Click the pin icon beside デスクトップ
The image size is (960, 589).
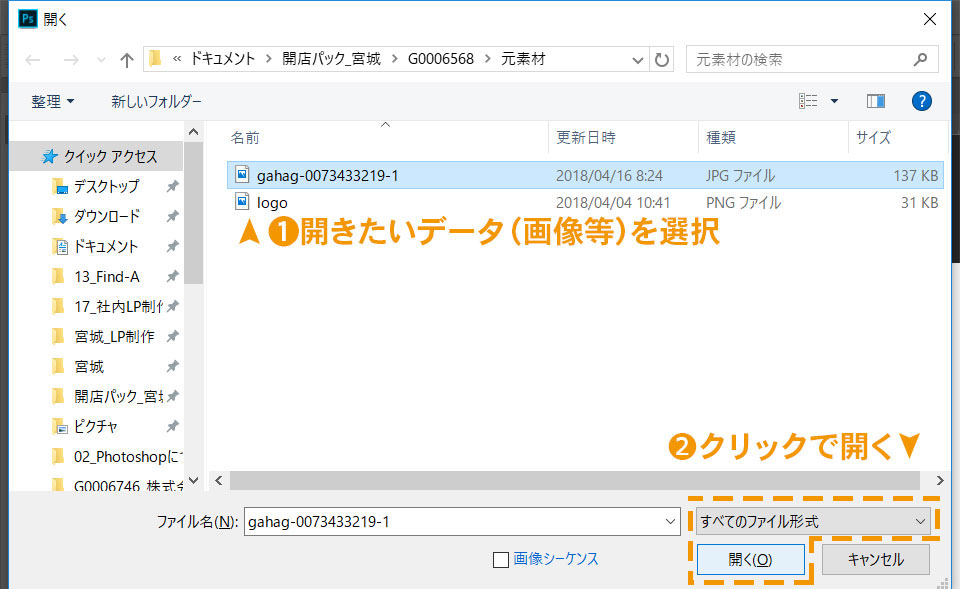pyautogui.click(x=173, y=186)
